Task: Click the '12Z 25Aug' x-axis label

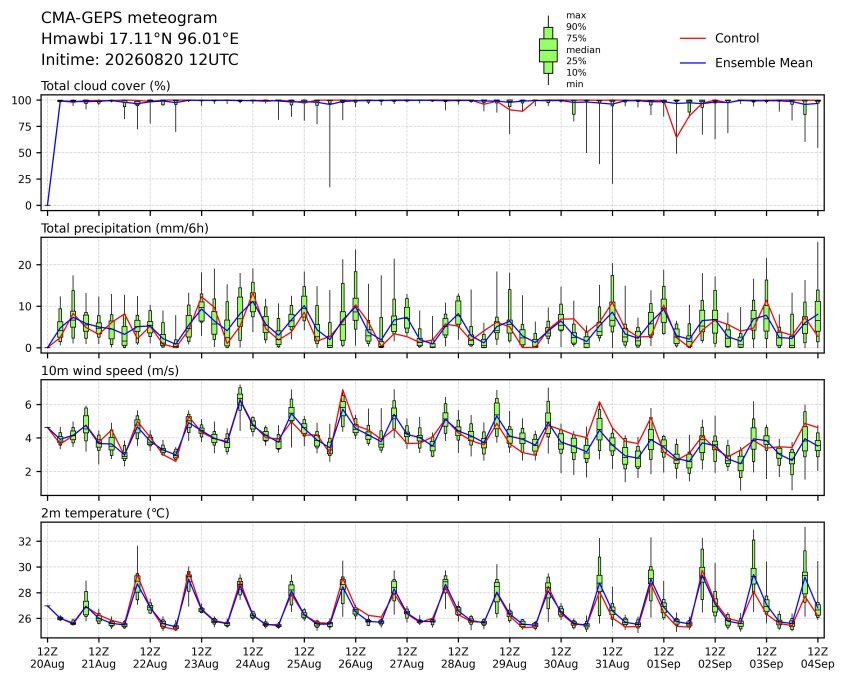Action: [304, 658]
